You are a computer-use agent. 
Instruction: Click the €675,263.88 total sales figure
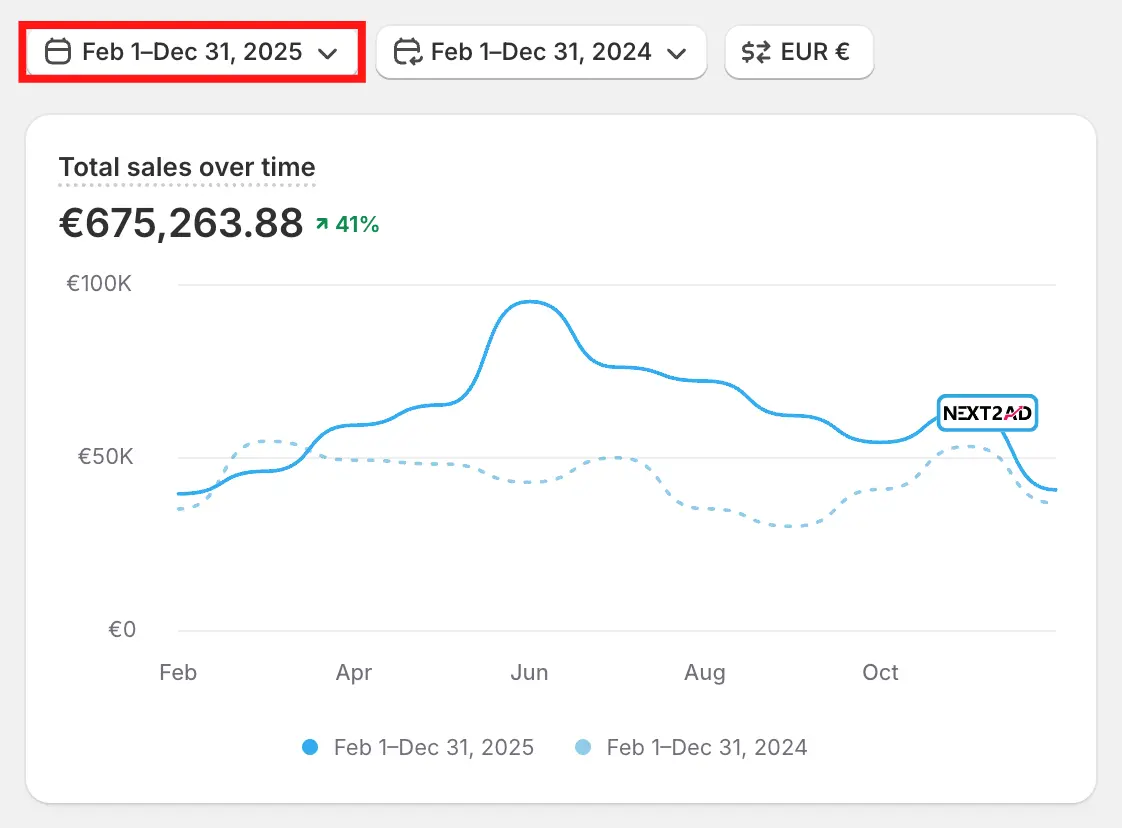181,223
